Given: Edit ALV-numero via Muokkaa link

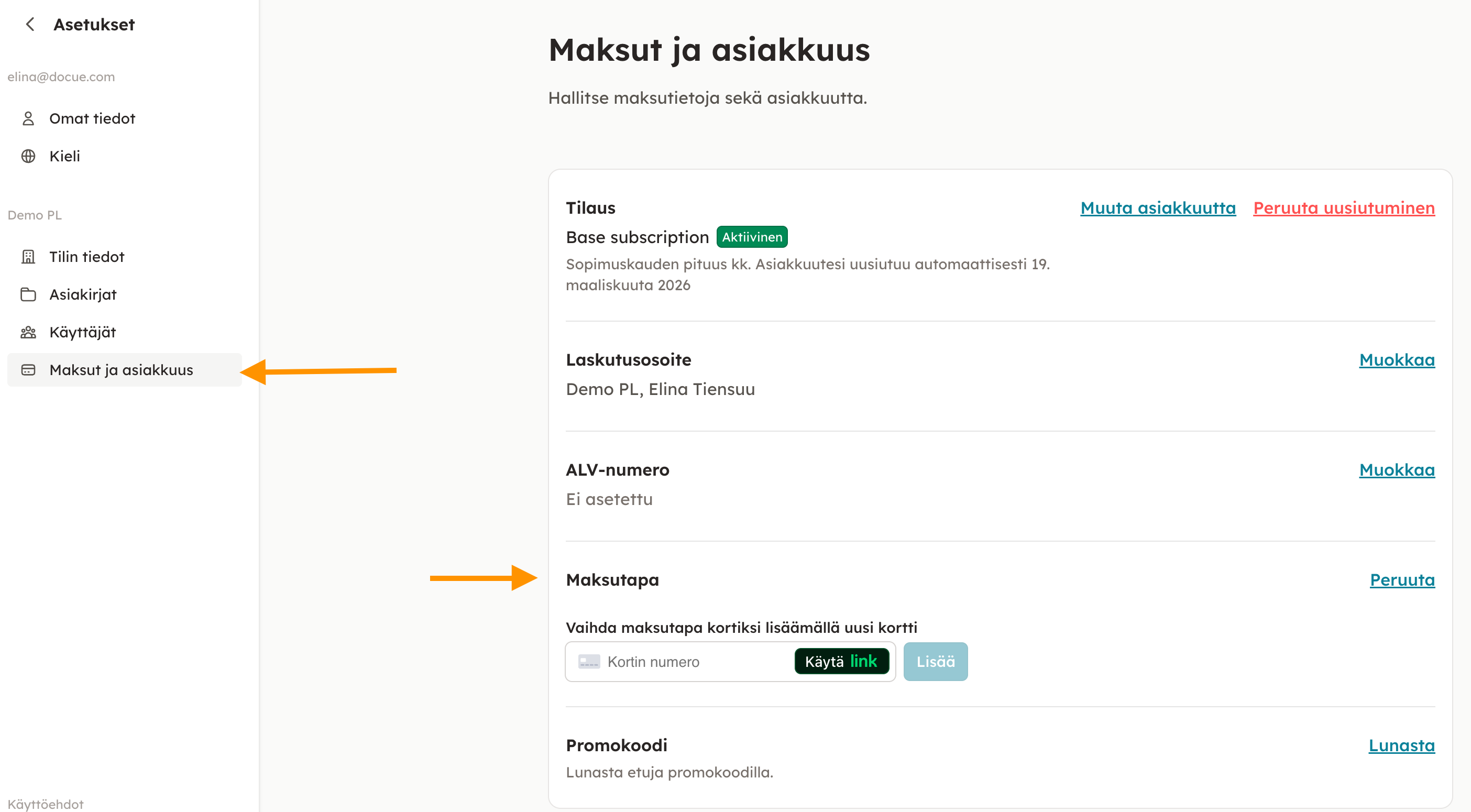Looking at the screenshot, I should click(x=1396, y=469).
